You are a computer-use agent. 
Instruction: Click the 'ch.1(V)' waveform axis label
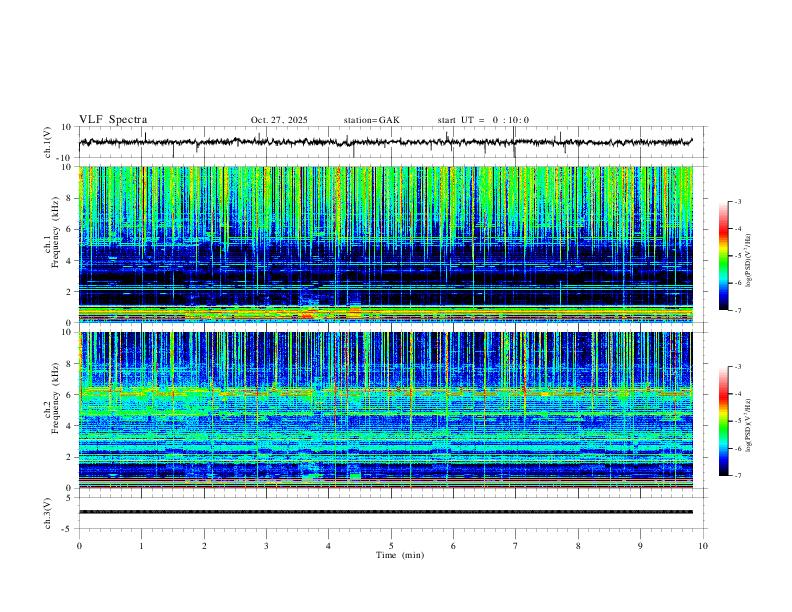point(47,142)
